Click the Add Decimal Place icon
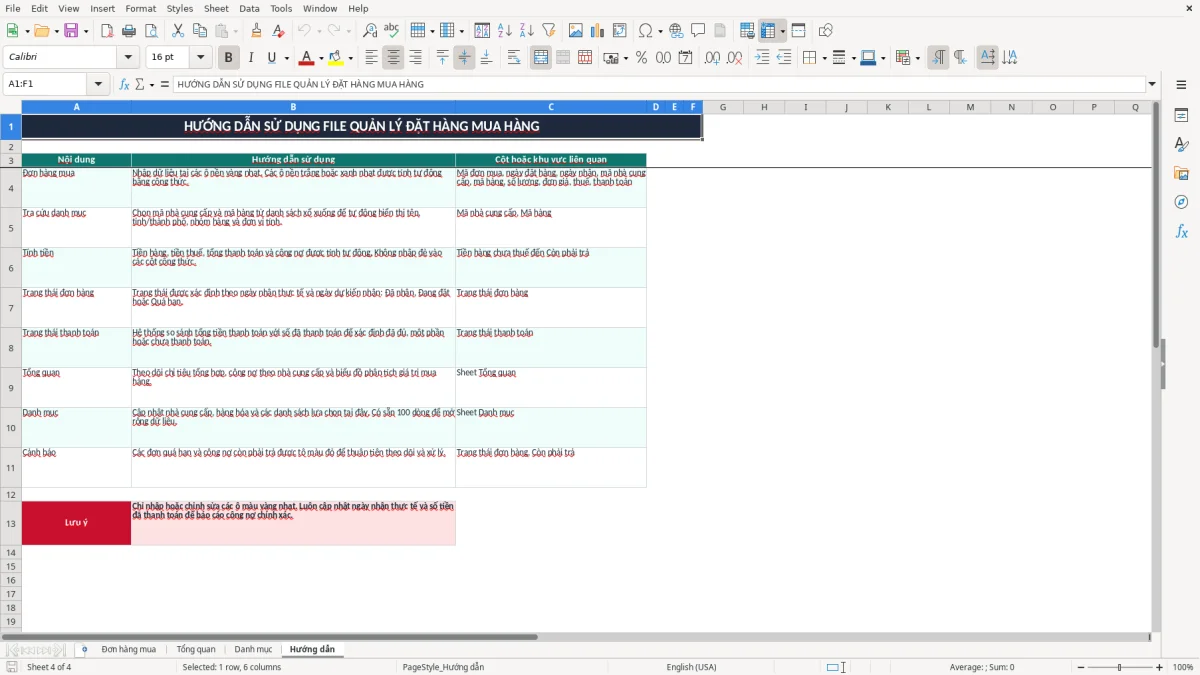1200x675 pixels. (712, 58)
